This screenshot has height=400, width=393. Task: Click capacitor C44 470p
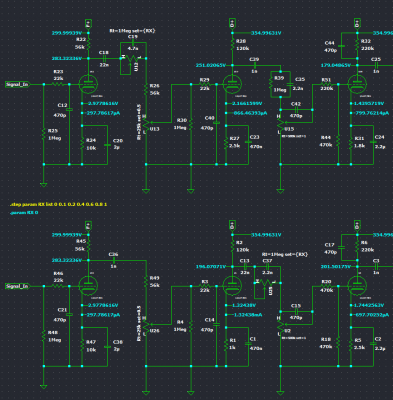tap(341, 46)
